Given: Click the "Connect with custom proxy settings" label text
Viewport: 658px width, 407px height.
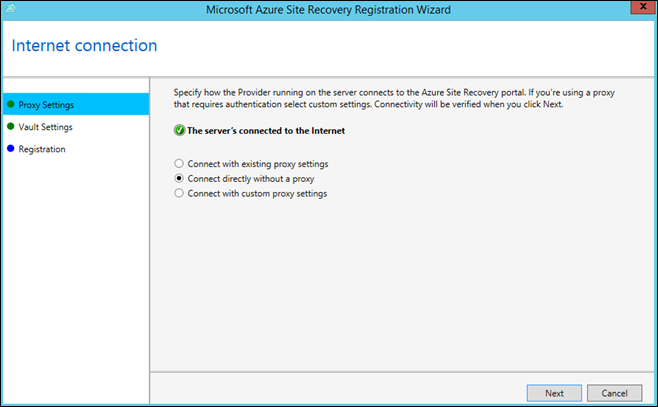Looking at the screenshot, I should (257, 193).
